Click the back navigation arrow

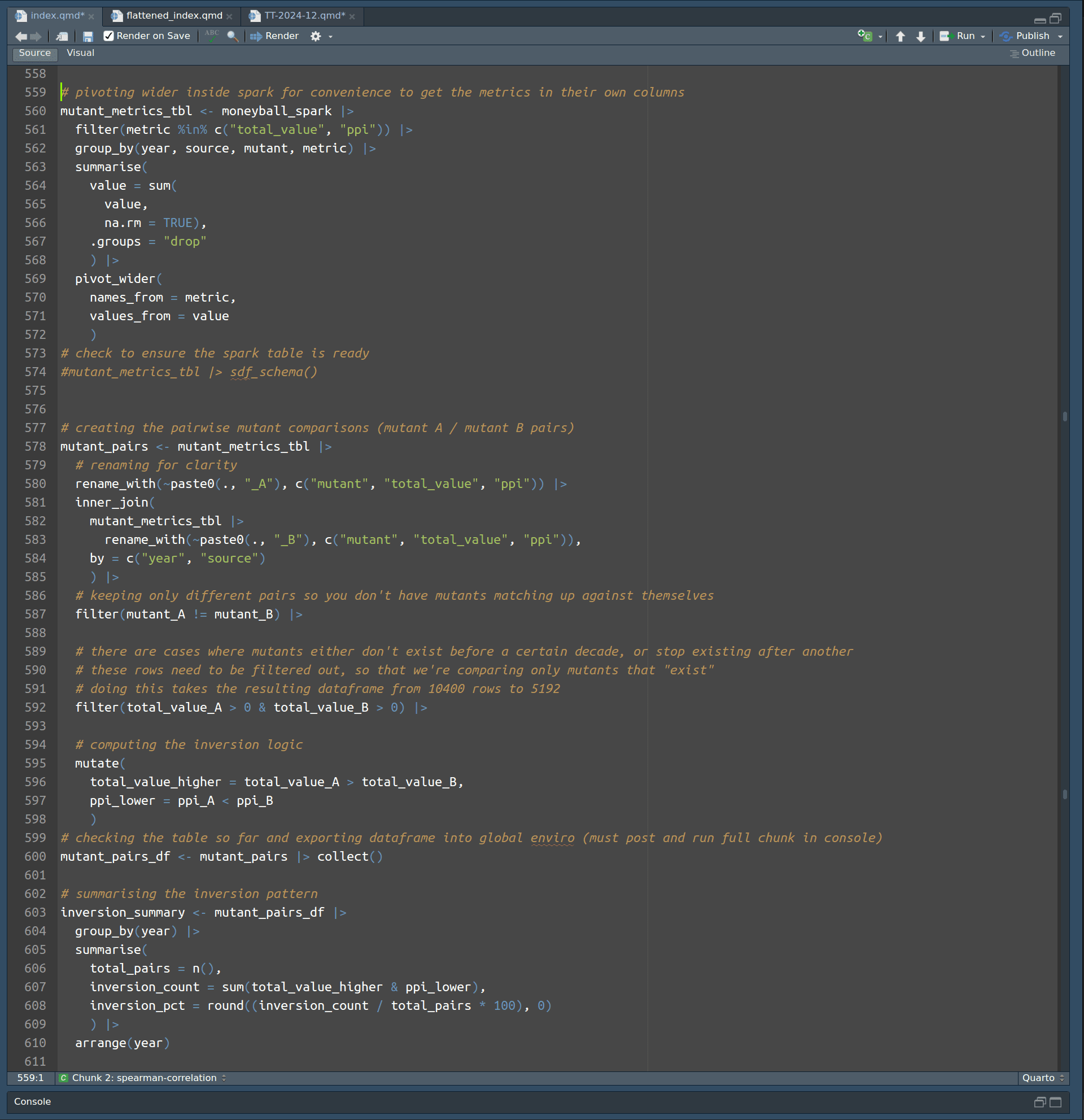point(21,37)
